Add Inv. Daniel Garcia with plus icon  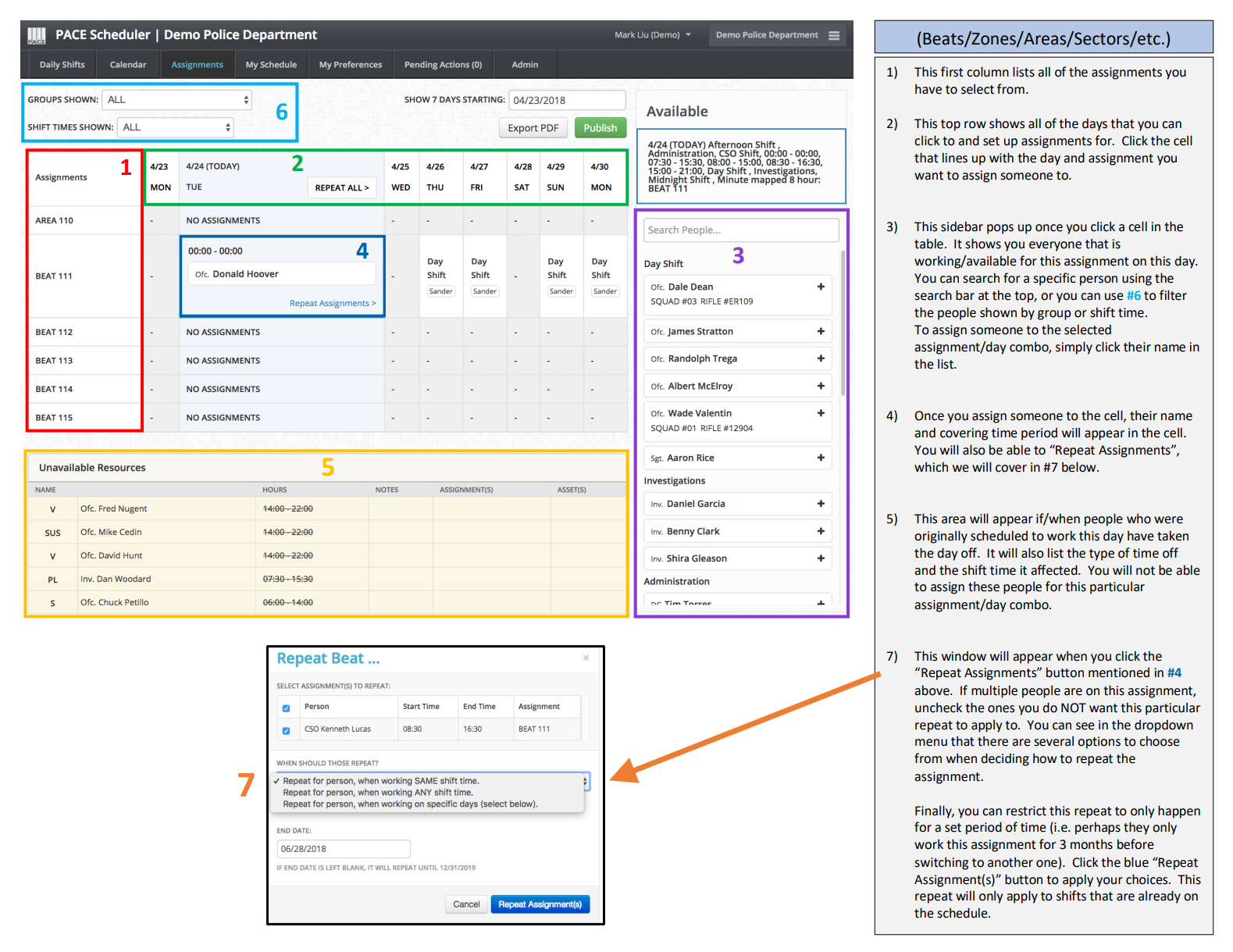pyautogui.click(x=821, y=504)
